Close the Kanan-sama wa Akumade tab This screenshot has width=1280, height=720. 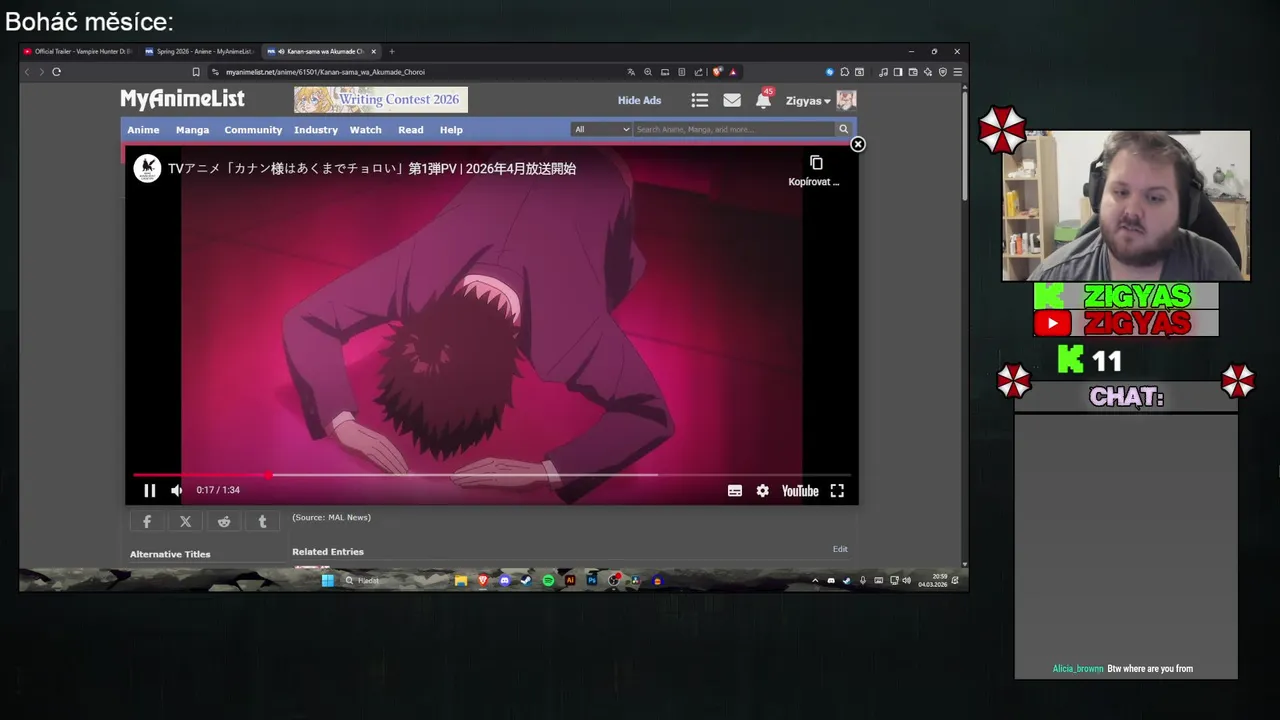pyautogui.click(x=374, y=51)
